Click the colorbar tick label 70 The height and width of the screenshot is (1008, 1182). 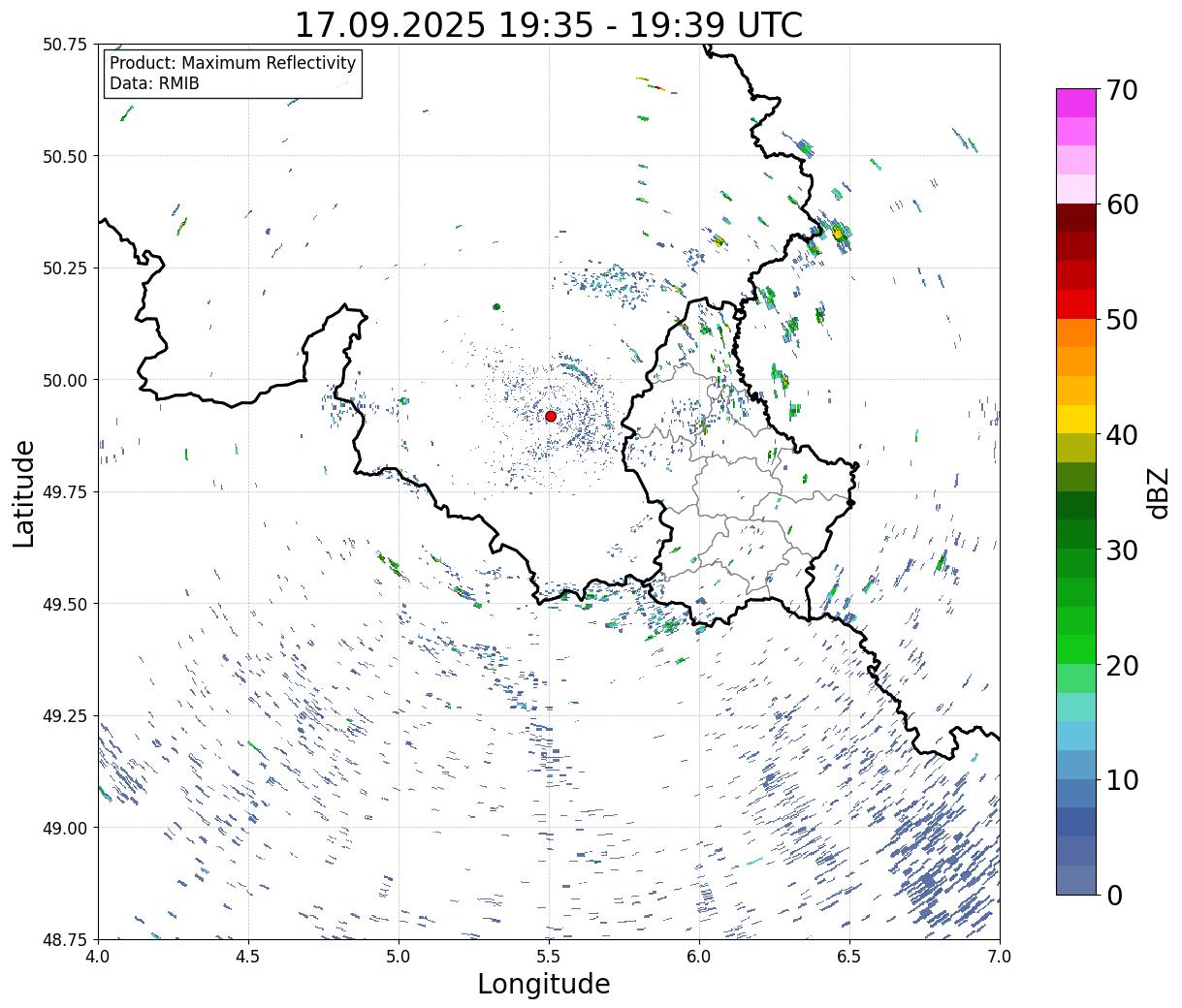[1122, 89]
